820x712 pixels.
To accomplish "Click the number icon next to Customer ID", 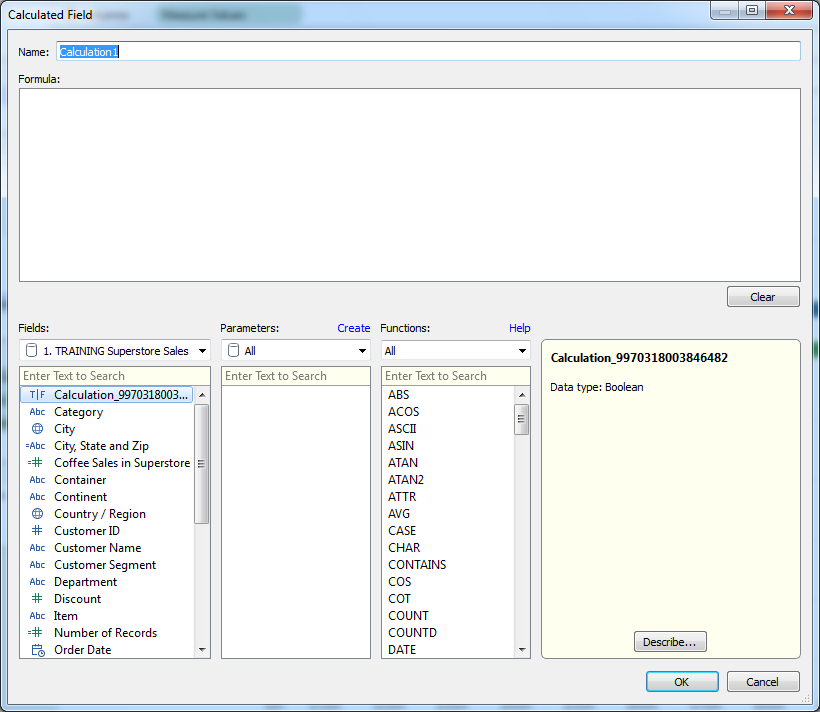I will 37,530.
